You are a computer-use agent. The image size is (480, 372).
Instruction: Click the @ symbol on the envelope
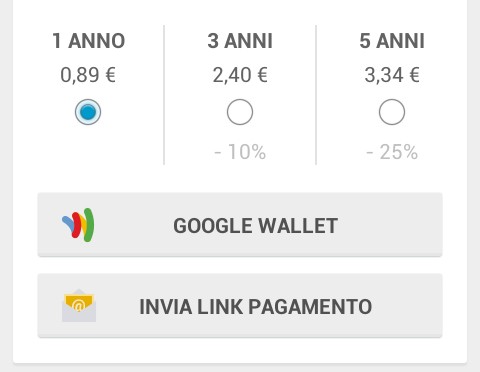point(78,305)
